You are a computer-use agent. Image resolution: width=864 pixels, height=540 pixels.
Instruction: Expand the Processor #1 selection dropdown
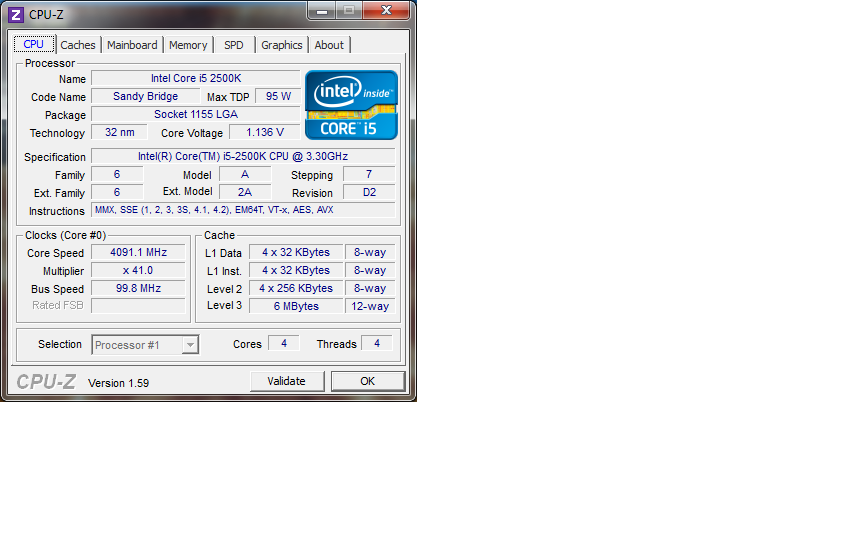pos(190,345)
